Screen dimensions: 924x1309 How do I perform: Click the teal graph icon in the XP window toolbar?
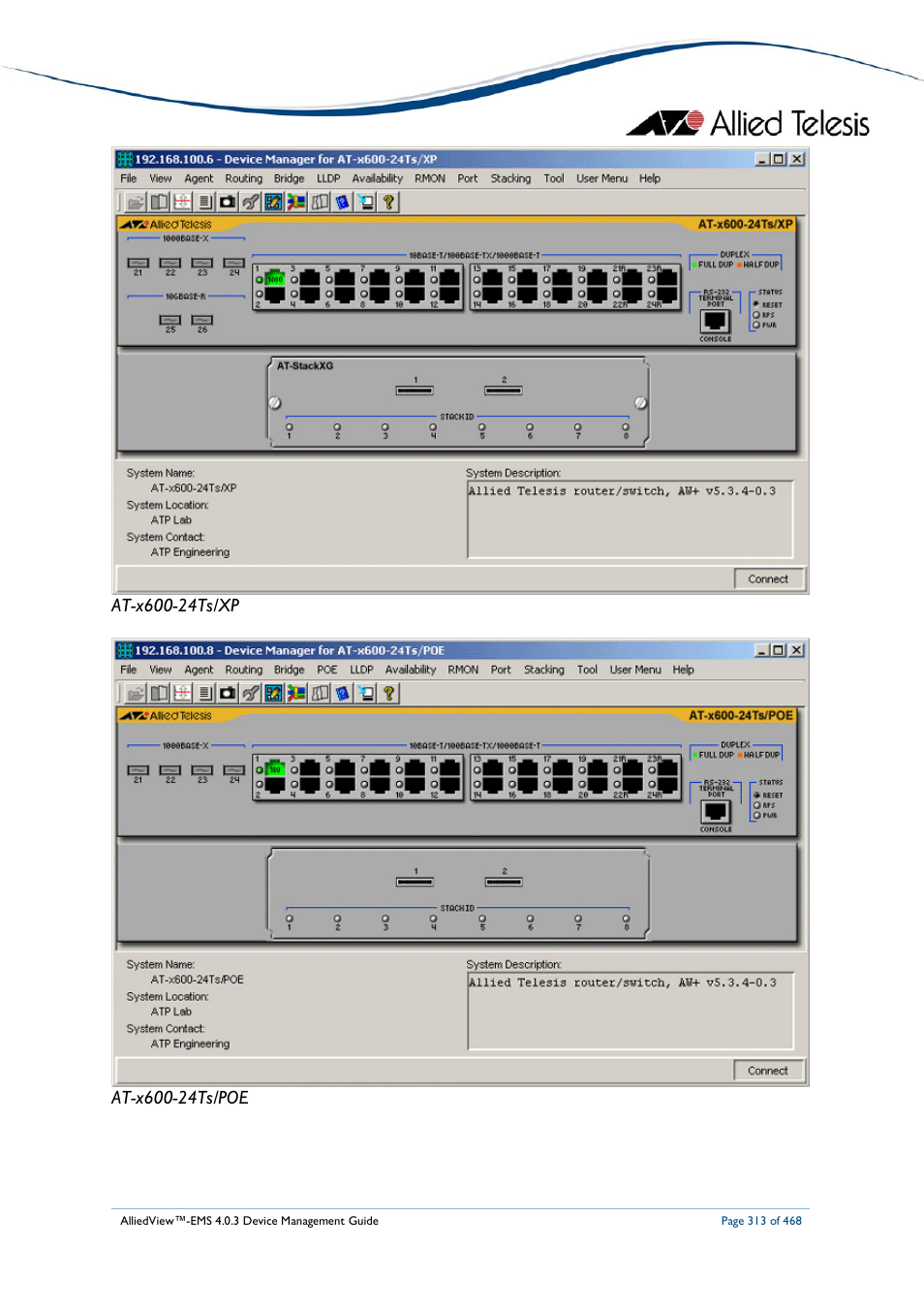(274, 202)
